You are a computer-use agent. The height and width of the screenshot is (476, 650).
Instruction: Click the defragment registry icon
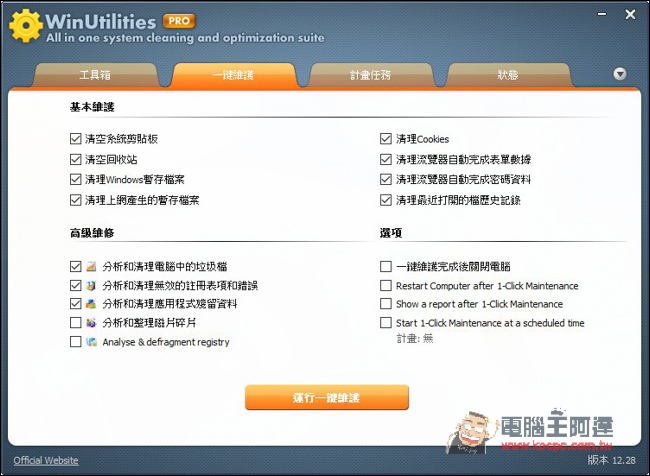click(x=91, y=342)
